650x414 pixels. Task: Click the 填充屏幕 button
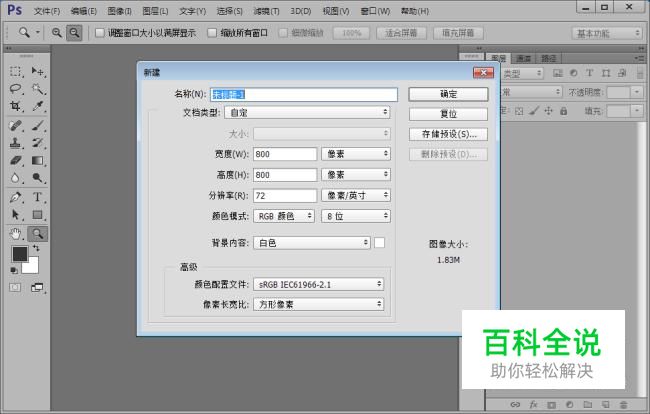pyautogui.click(x=458, y=33)
